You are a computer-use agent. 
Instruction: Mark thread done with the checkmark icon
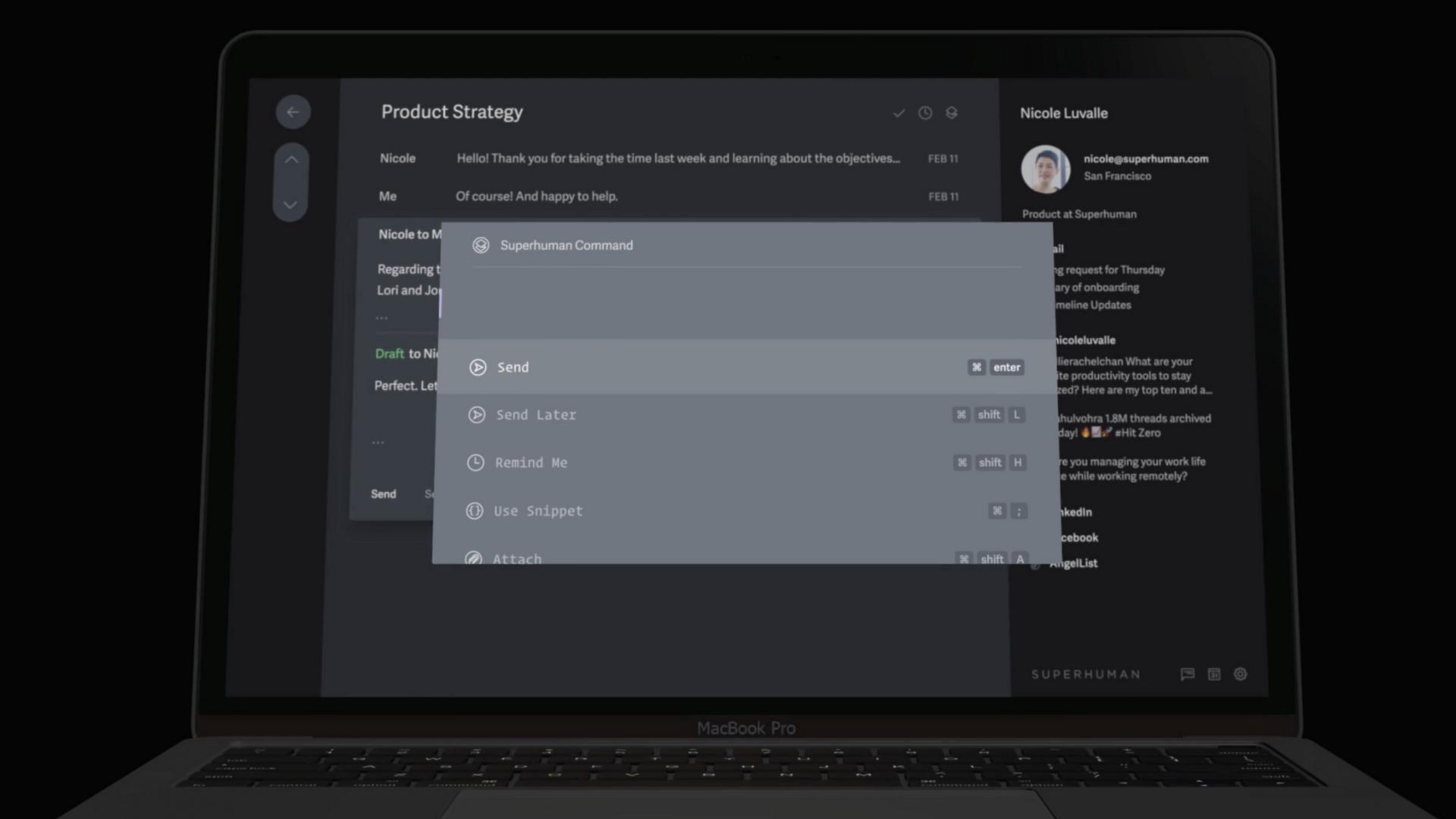pyautogui.click(x=899, y=113)
